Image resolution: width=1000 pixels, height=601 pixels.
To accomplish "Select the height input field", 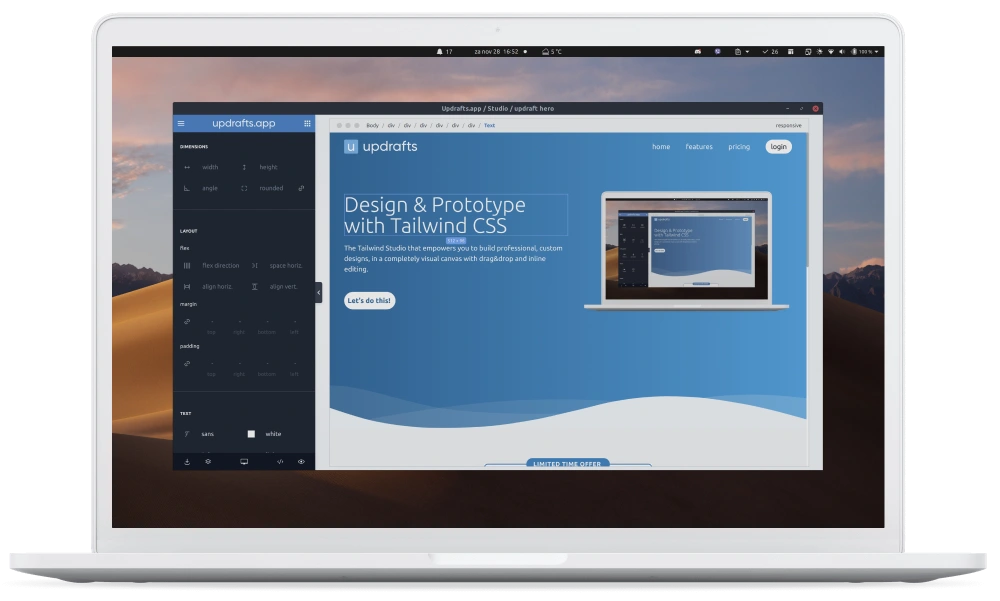I will (268, 167).
